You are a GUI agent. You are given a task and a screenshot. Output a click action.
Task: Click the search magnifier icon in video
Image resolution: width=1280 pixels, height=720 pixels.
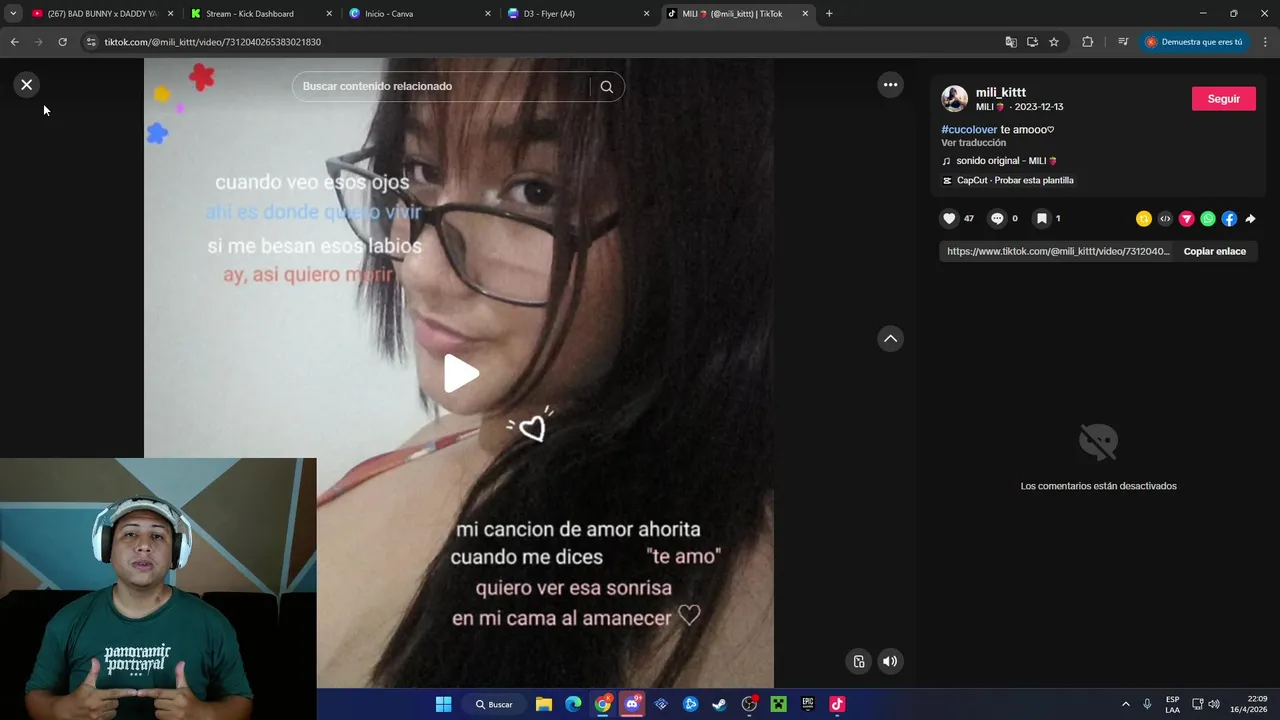[606, 87]
